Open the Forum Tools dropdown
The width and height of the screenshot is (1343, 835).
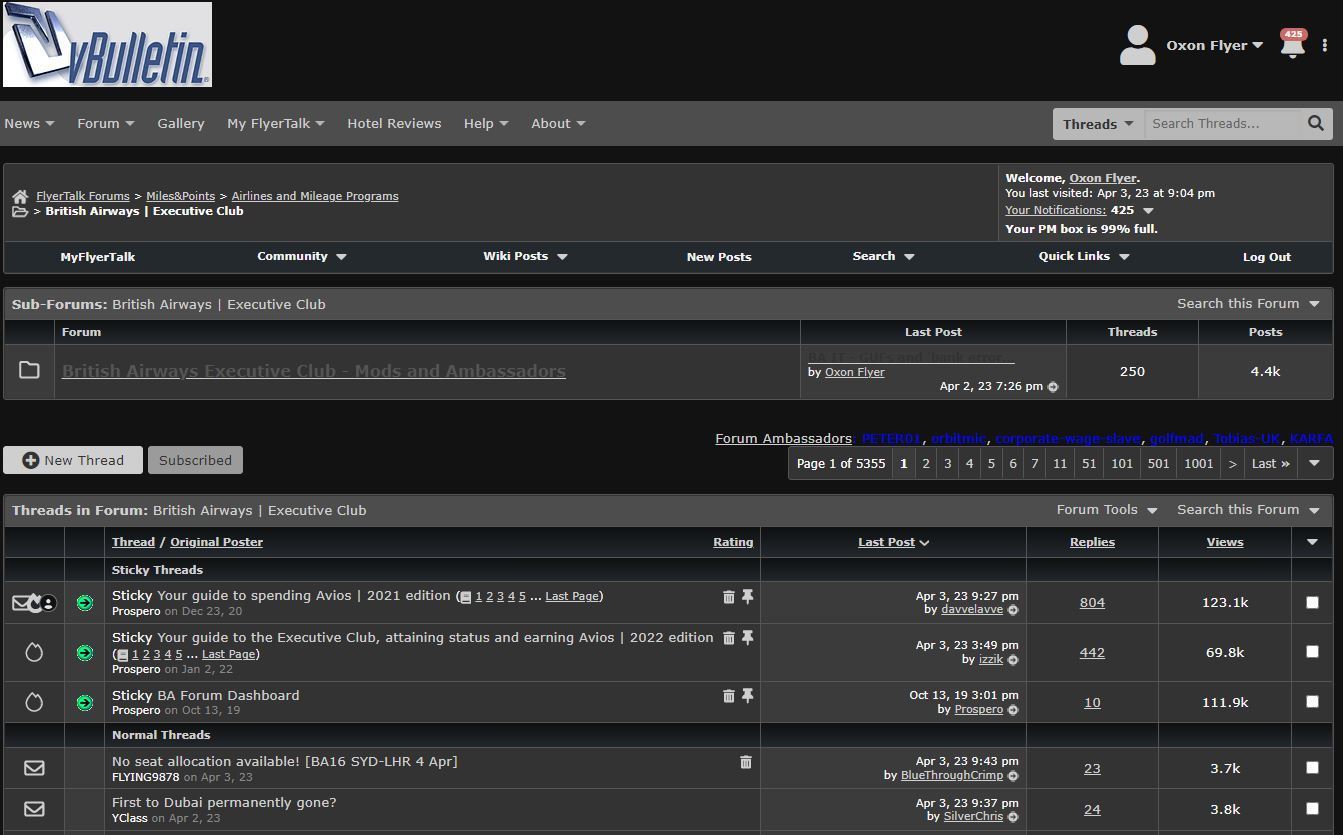pos(1107,510)
